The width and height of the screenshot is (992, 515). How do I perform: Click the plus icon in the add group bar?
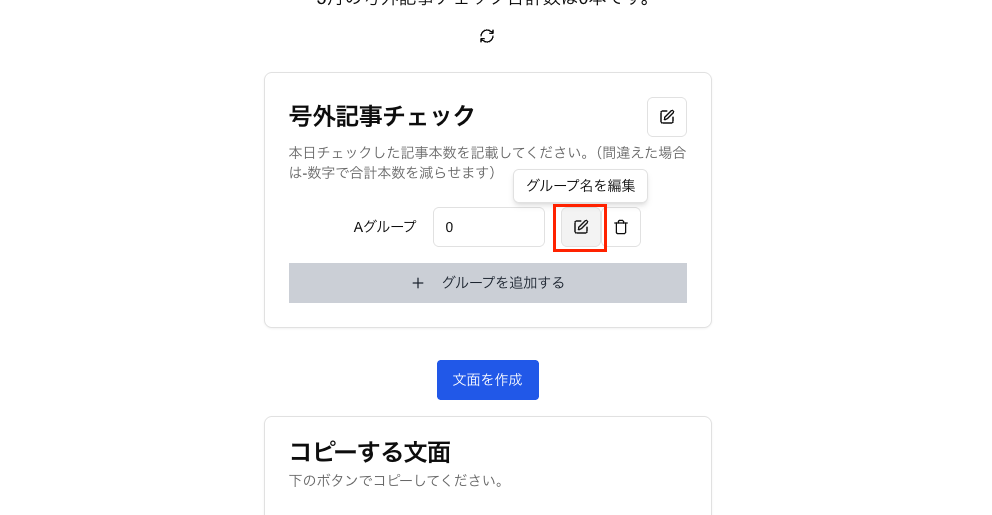point(418,283)
